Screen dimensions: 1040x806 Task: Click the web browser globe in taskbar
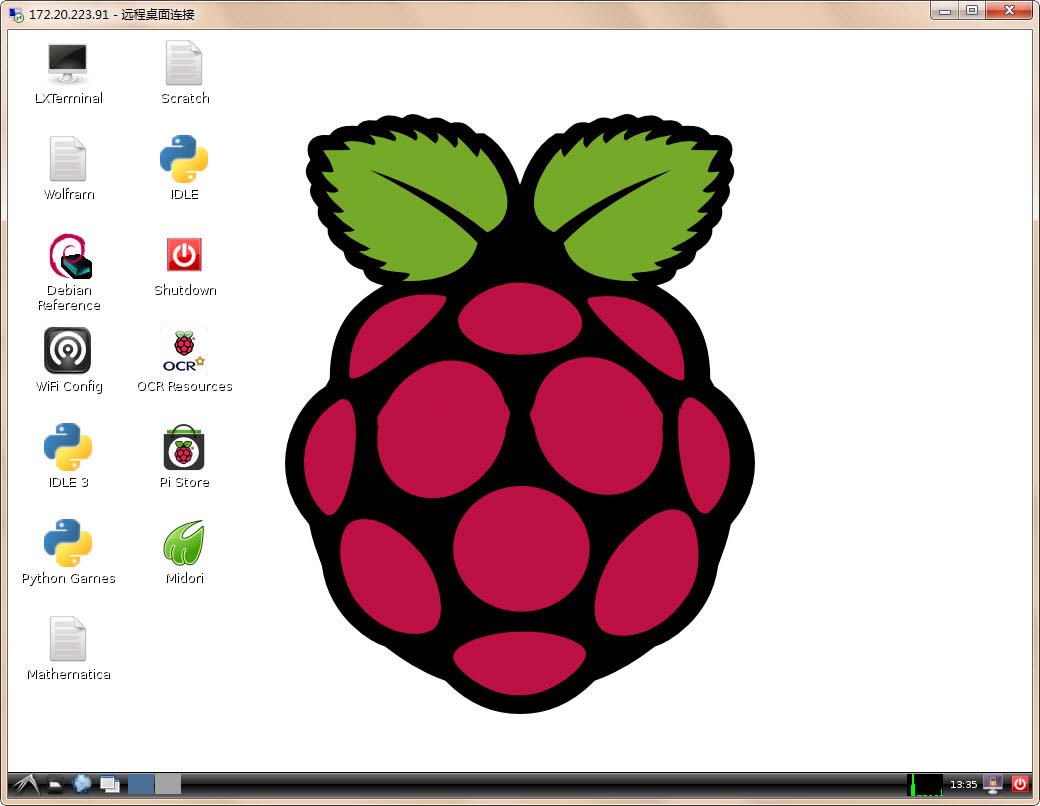[x=82, y=784]
